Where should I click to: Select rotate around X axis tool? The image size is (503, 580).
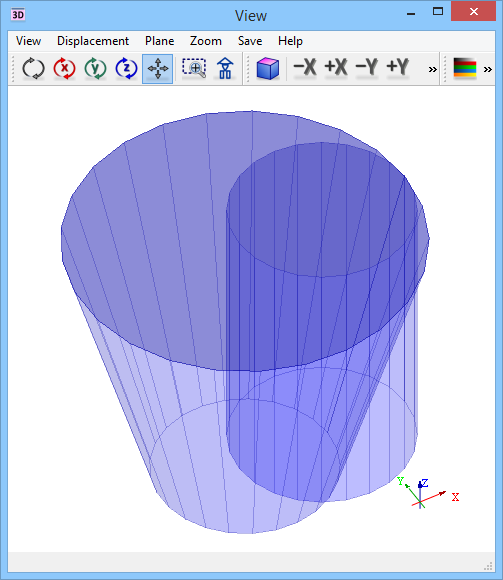(64, 68)
